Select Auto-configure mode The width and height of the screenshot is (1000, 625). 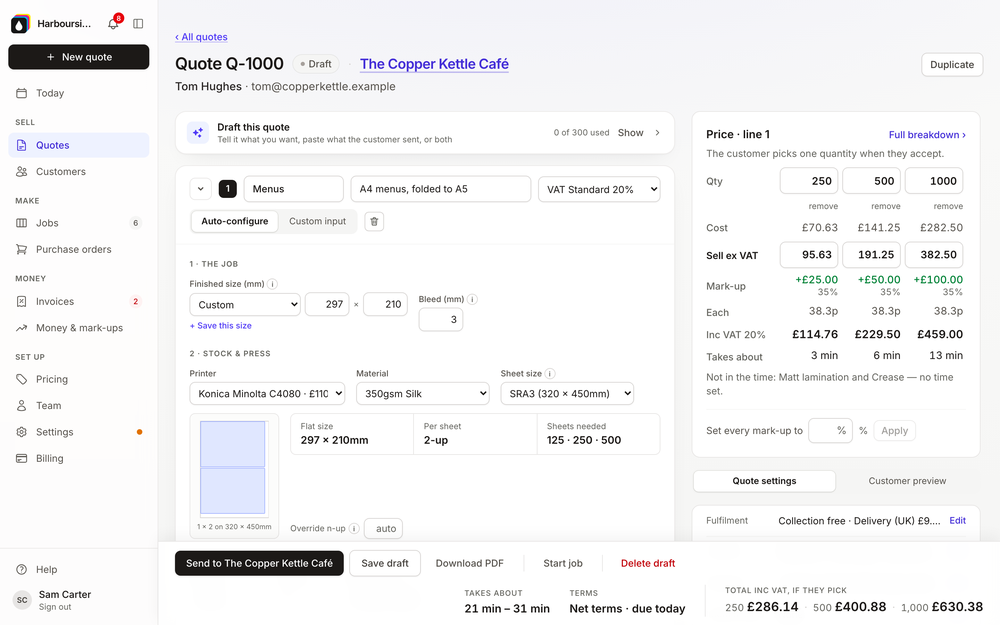(235, 221)
